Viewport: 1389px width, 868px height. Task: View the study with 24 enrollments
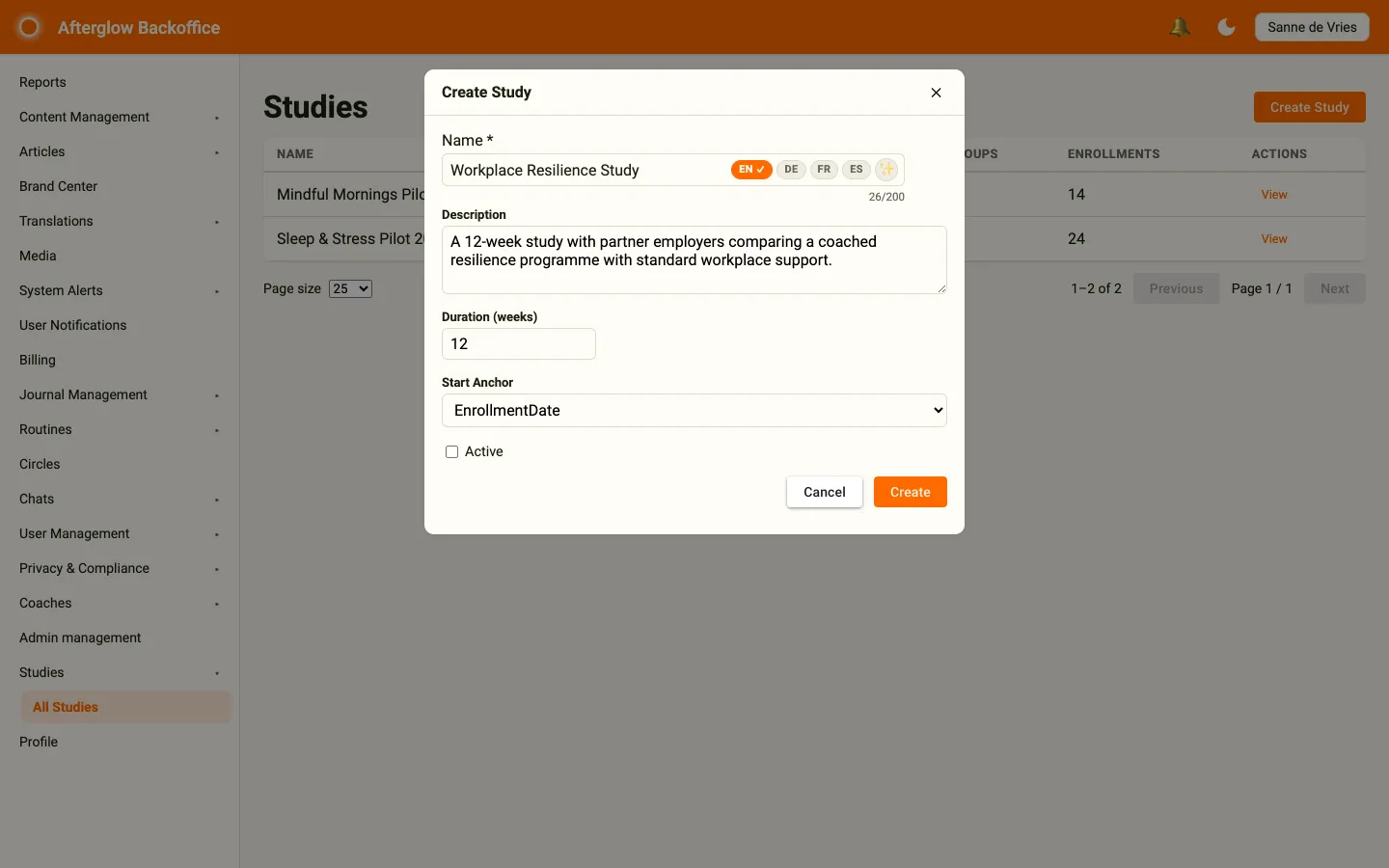click(1274, 239)
